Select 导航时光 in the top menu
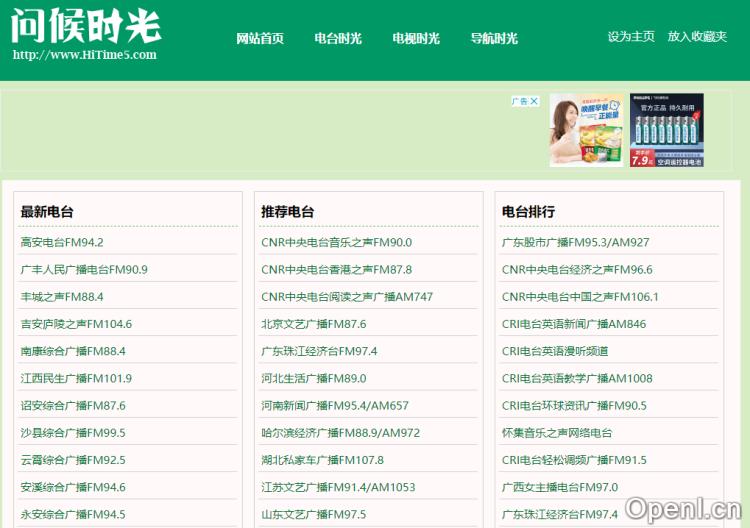 tap(494, 39)
